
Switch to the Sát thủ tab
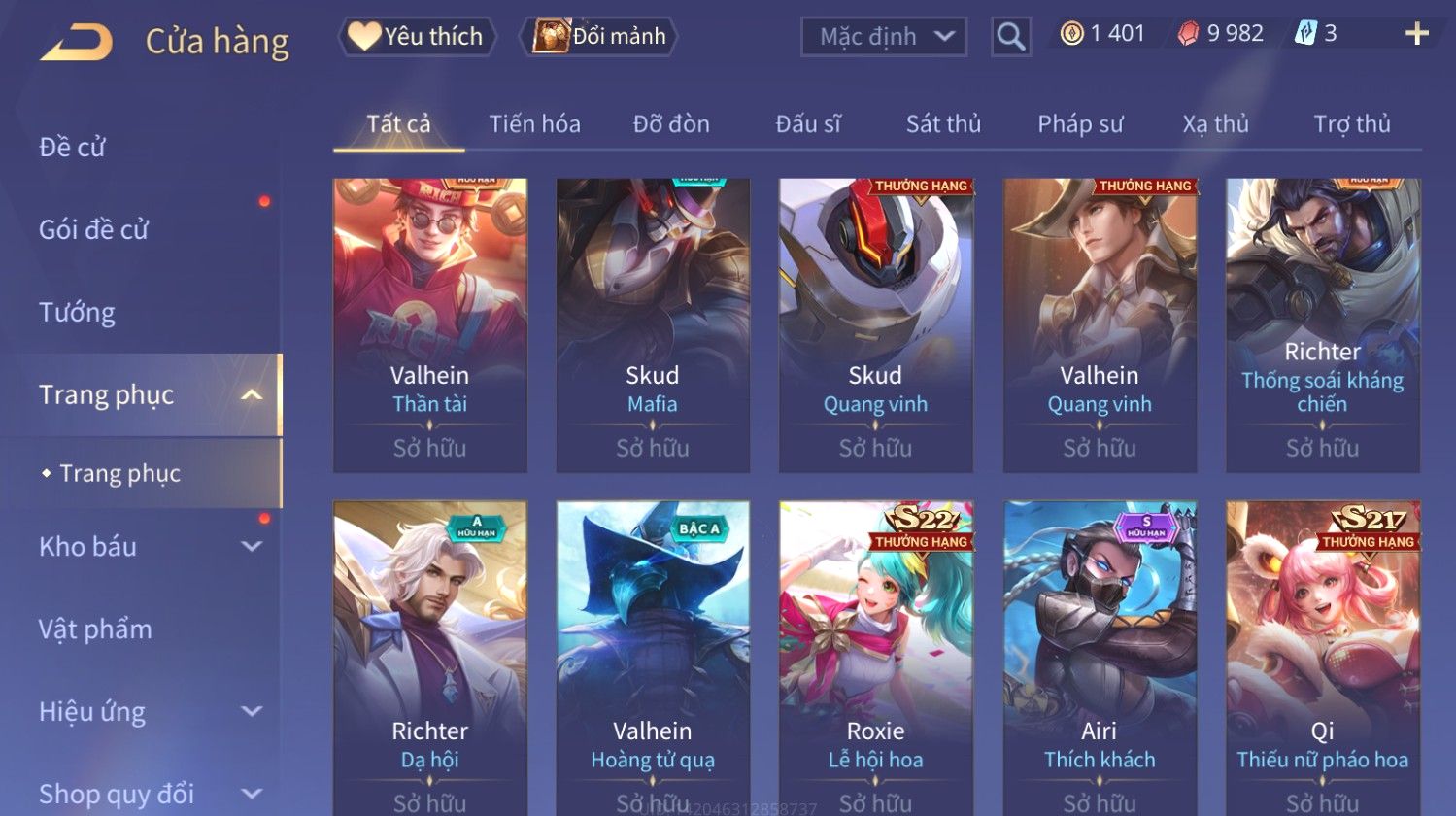coord(943,124)
